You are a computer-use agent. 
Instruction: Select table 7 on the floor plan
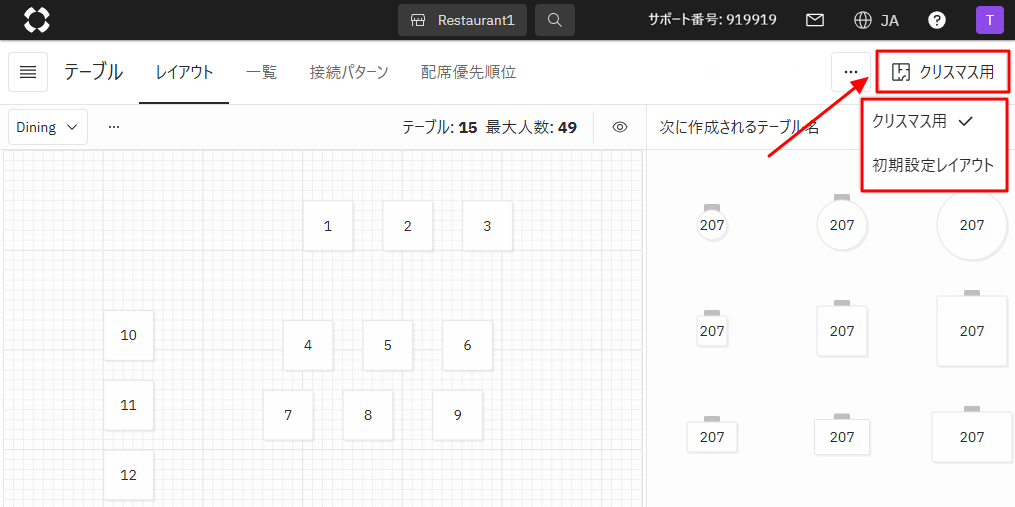(x=288, y=415)
